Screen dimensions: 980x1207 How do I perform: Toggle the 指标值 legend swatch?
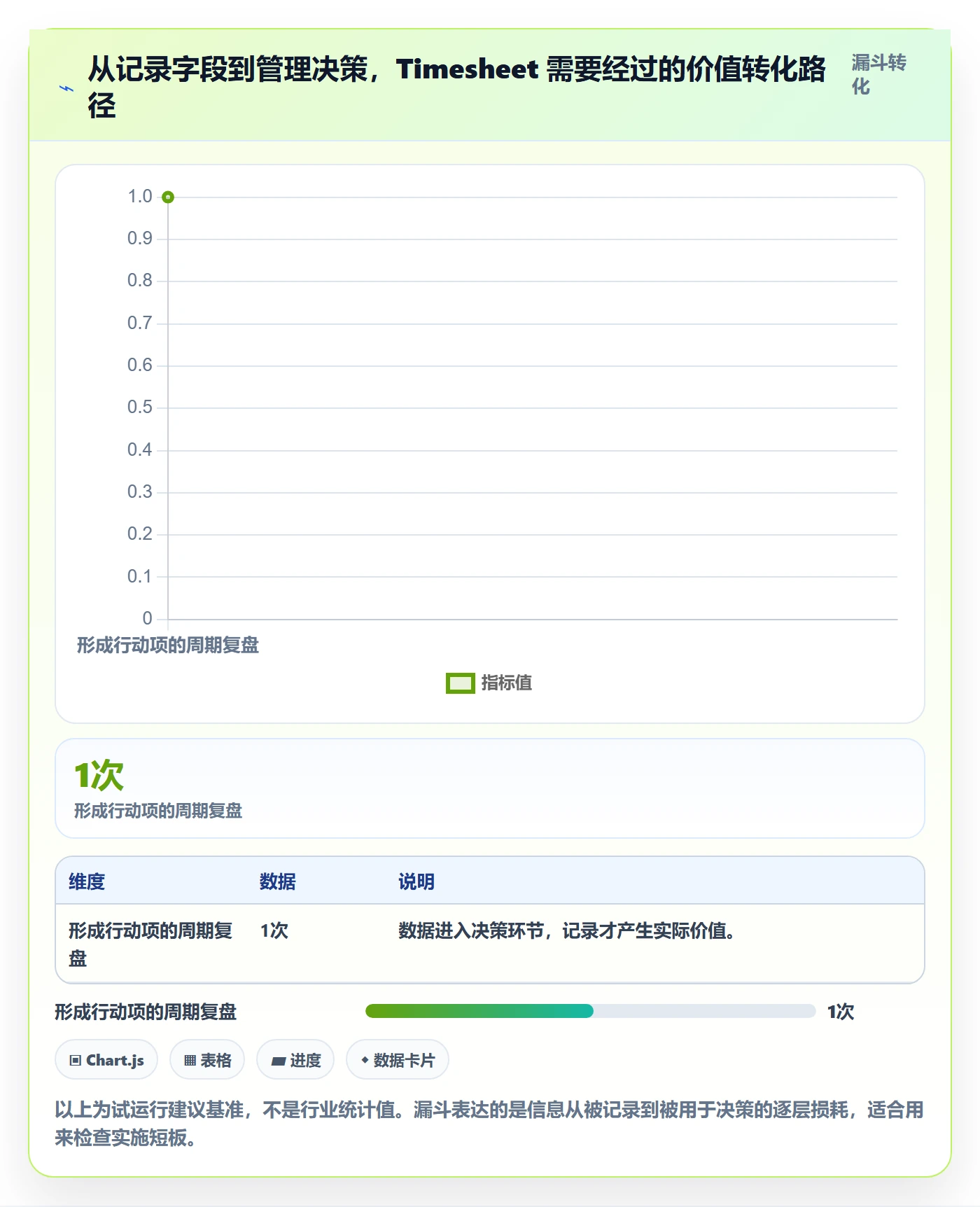pyautogui.click(x=461, y=683)
